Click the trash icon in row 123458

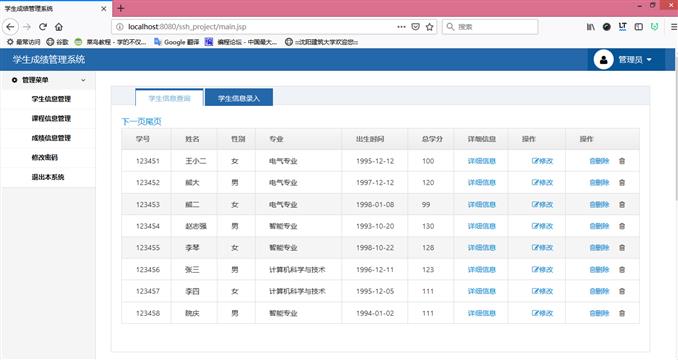pos(622,313)
